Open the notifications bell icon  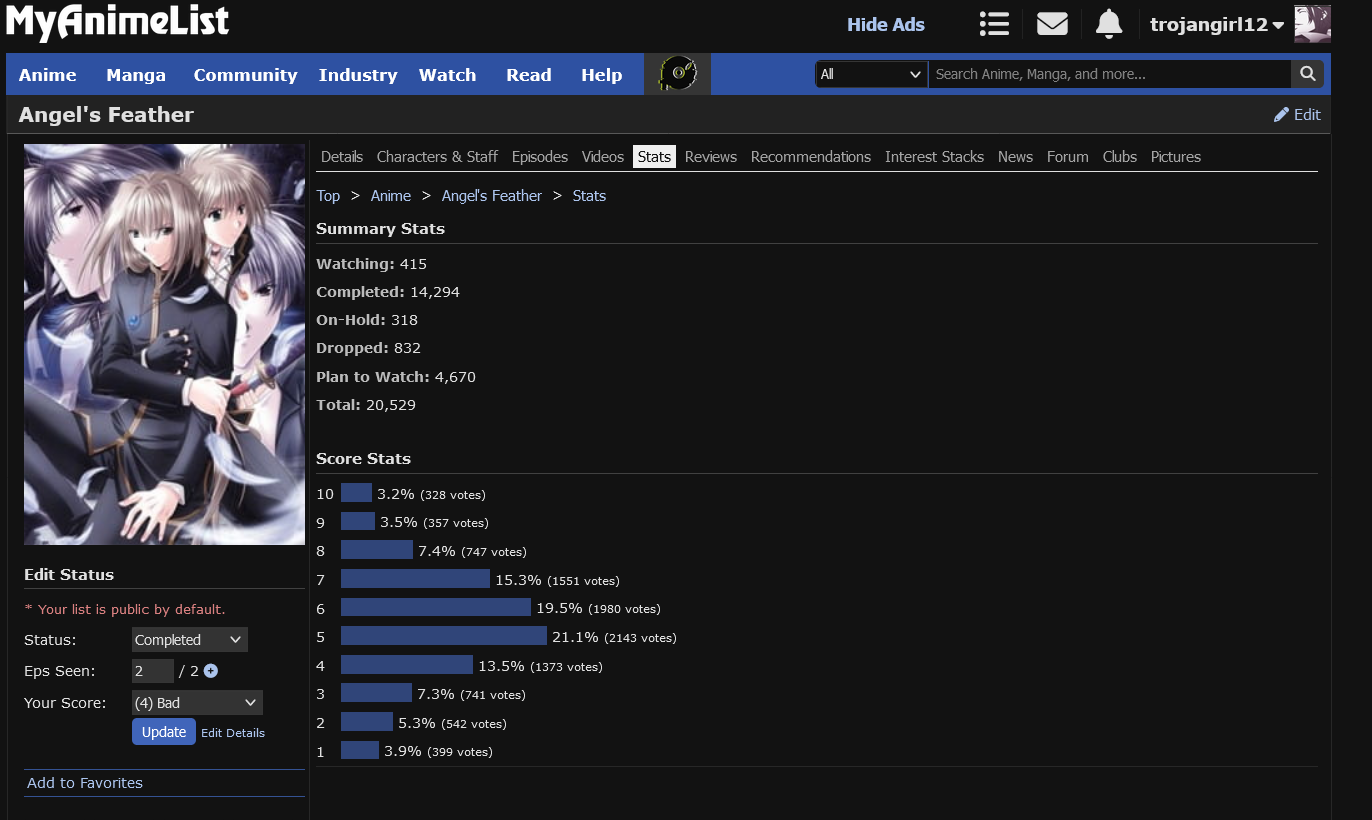click(x=1109, y=24)
